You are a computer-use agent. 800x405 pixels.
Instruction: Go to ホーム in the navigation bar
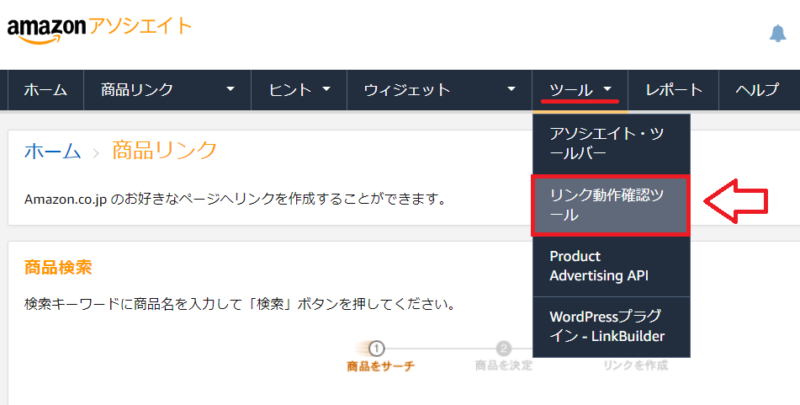(x=45, y=90)
